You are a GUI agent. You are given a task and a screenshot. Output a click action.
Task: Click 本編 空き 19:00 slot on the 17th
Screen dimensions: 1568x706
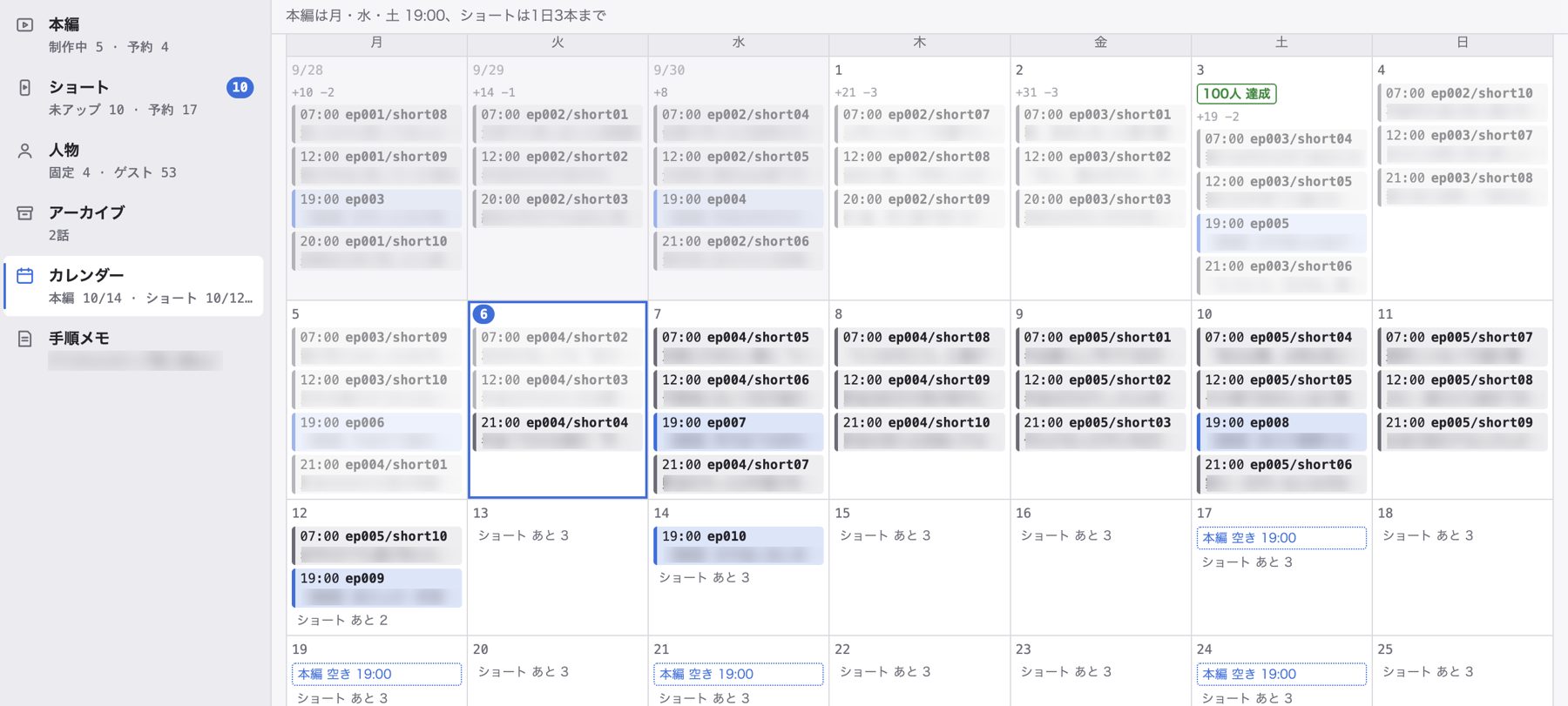click(x=1281, y=538)
